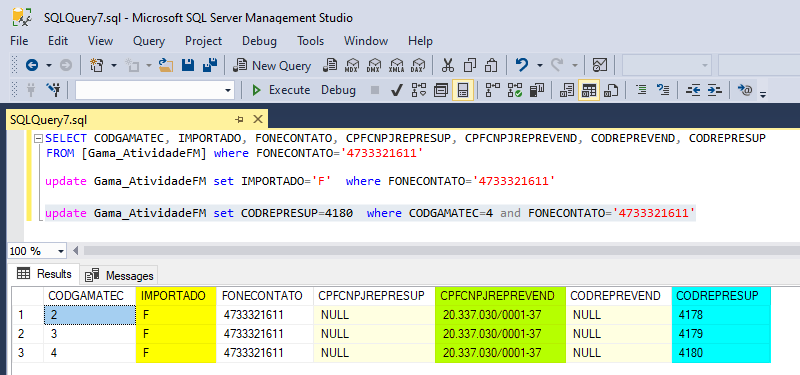
Task: Click the Open File folder icon
Action: click(165, 65)
